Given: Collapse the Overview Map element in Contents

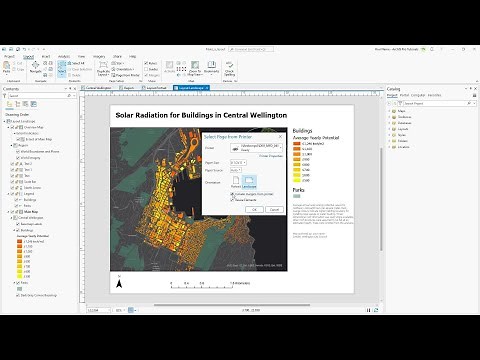Looking at the screenshot, I should coord(9,127).
